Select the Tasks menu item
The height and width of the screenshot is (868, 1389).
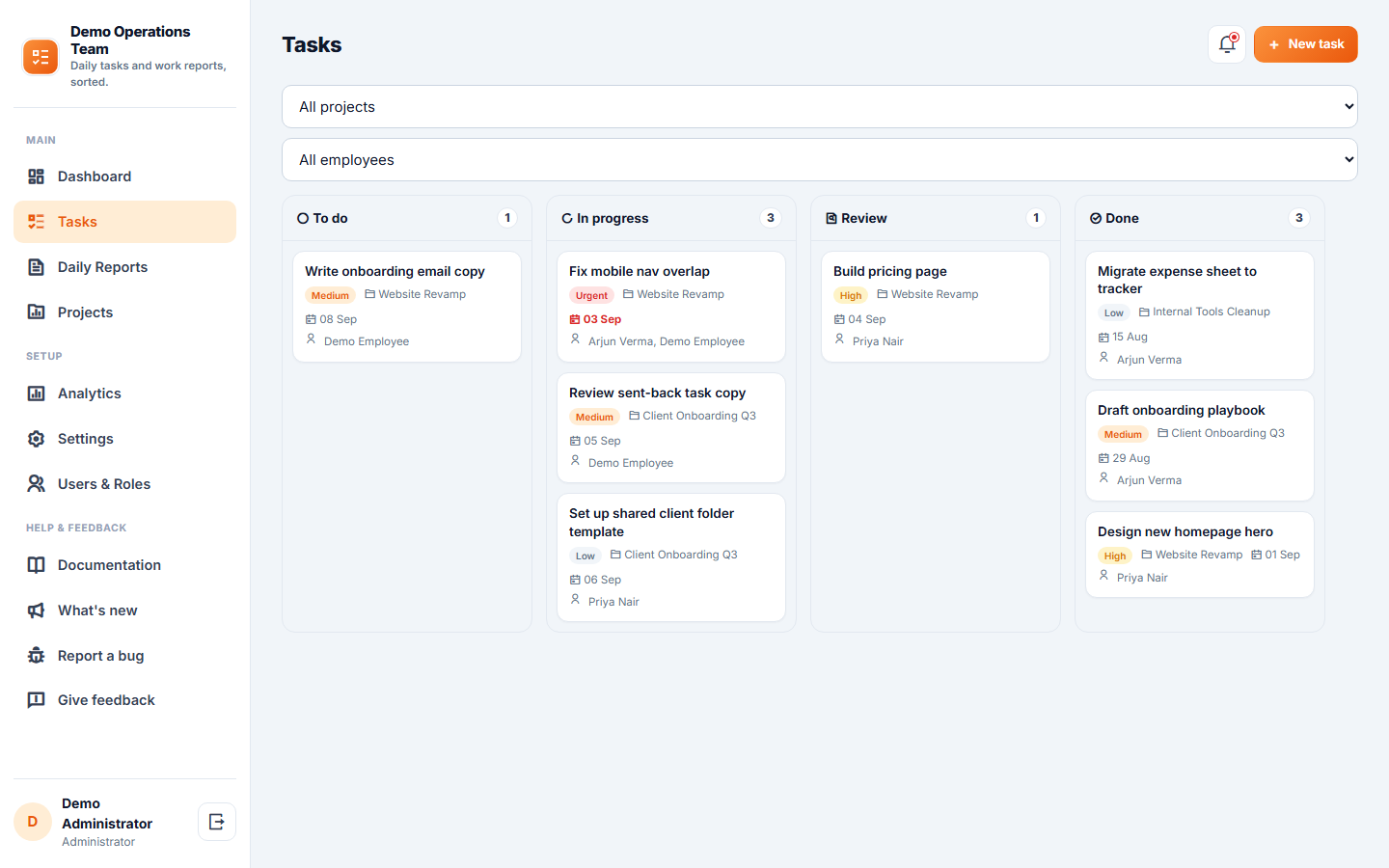(x=124, y=222)
